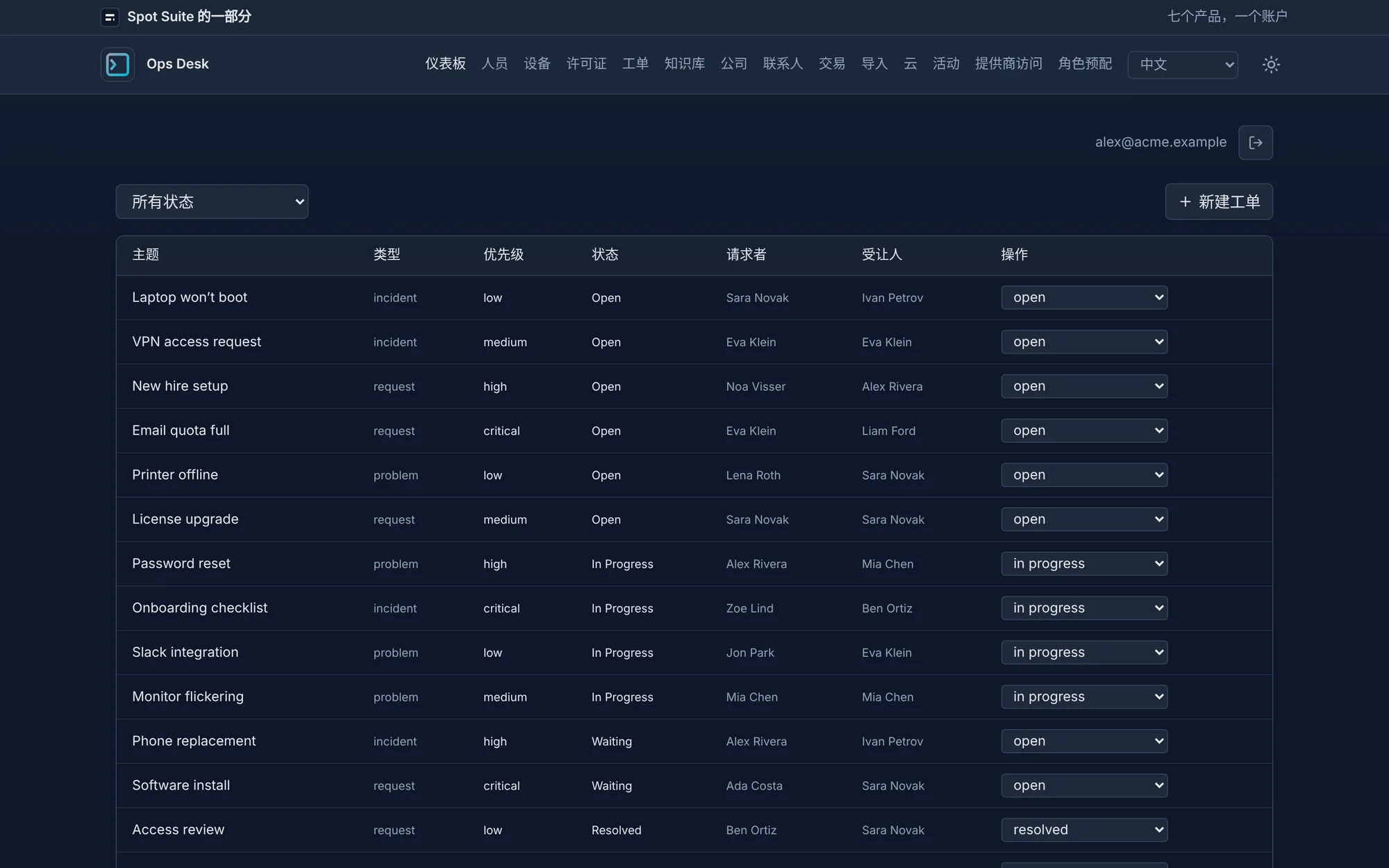The height and width of the screenshot is (868, 1389).
Task: Open resolved dropdown for Access review
Action: point(1084,830)
